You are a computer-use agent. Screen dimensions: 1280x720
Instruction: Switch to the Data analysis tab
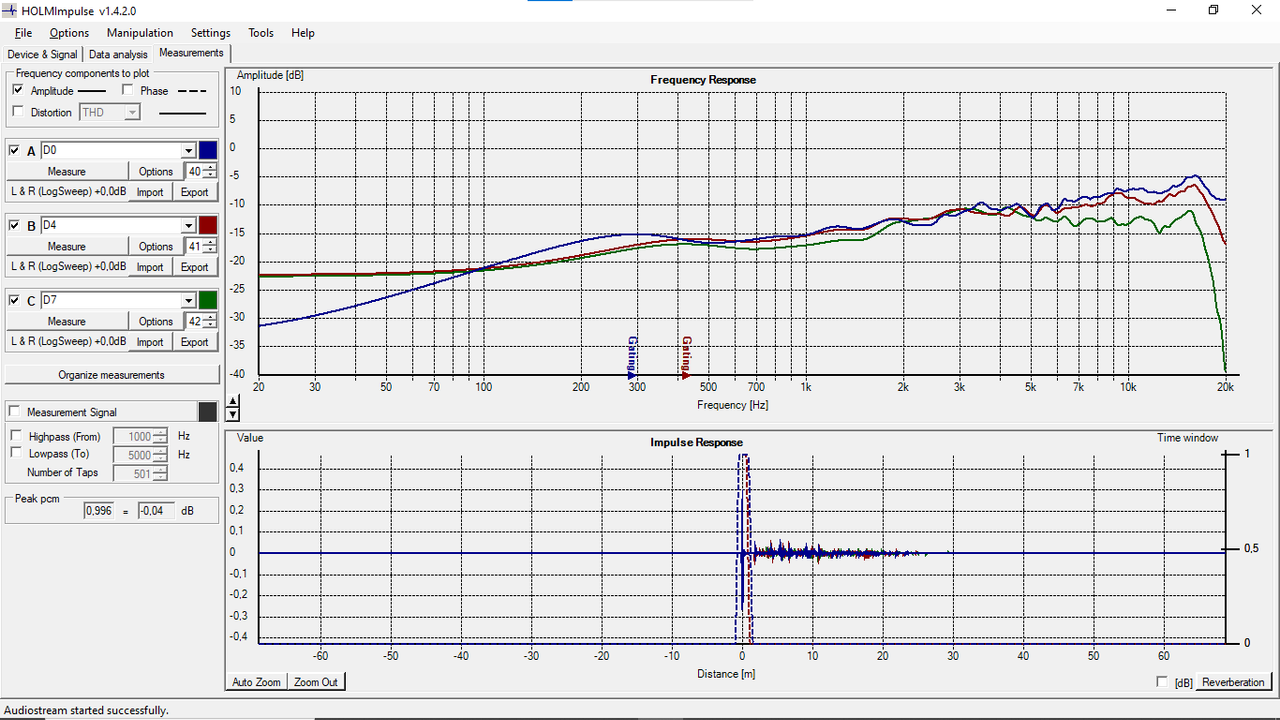coord(118,54)
